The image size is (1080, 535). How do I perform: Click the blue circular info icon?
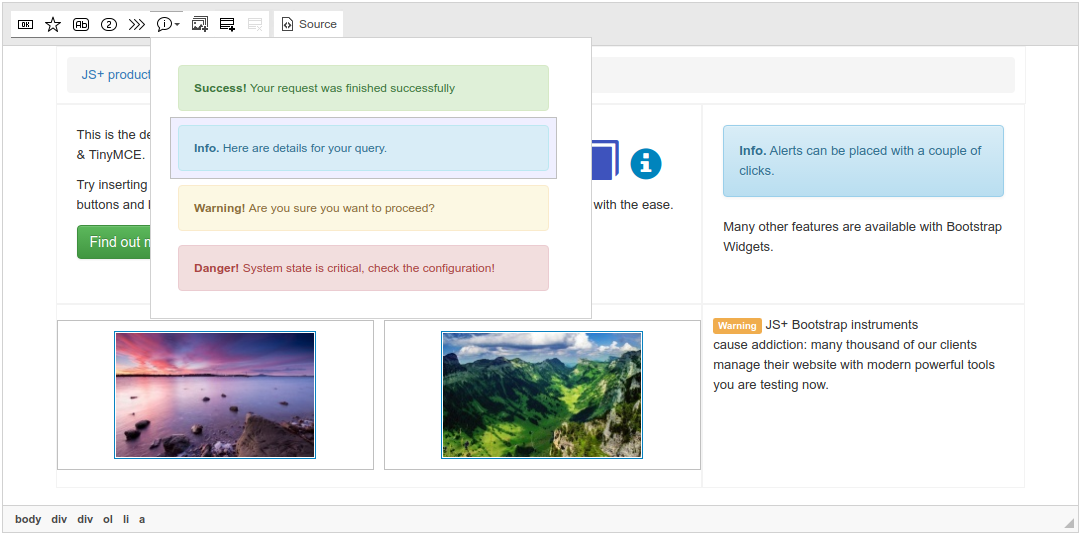tap(646, 163)
